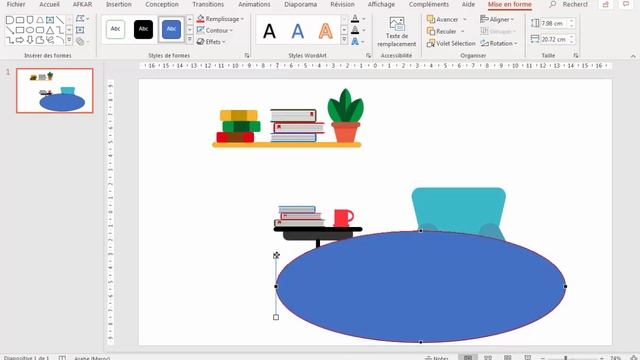
Task: Select the freeform scribble shape
Action: pos(50,40)
